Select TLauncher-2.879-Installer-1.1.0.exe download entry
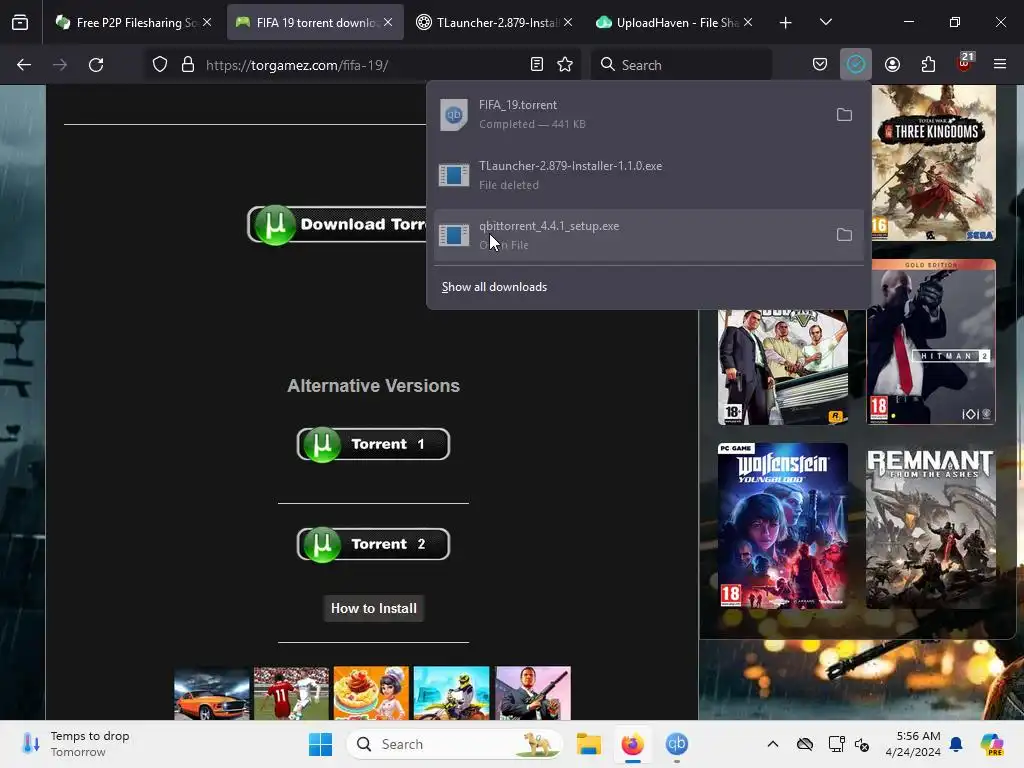 click(648, 175)
